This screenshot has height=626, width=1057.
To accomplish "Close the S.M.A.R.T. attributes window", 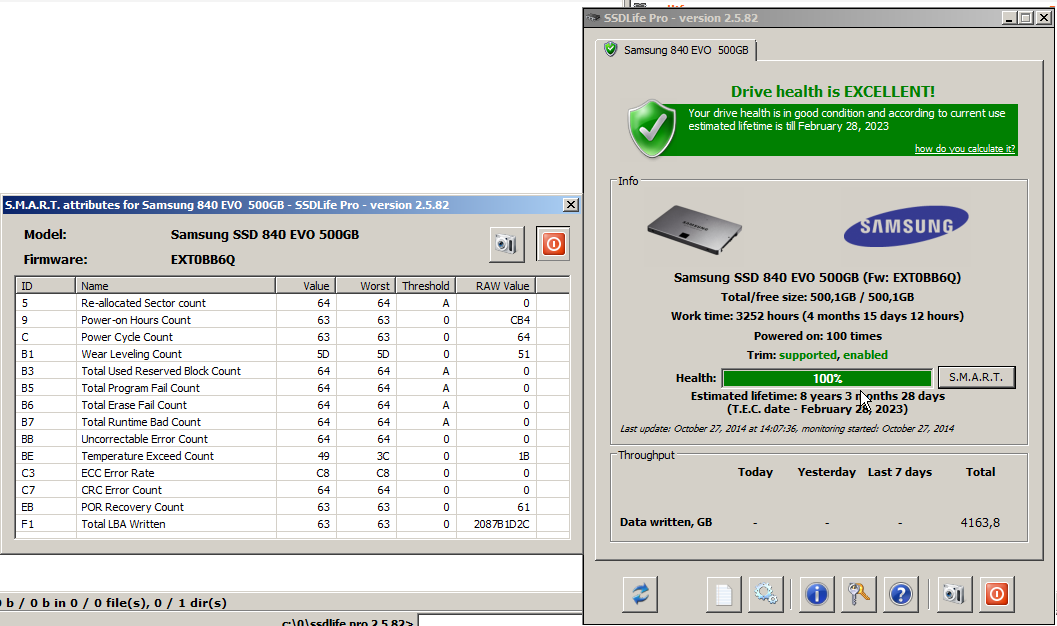I will [570, 205].
